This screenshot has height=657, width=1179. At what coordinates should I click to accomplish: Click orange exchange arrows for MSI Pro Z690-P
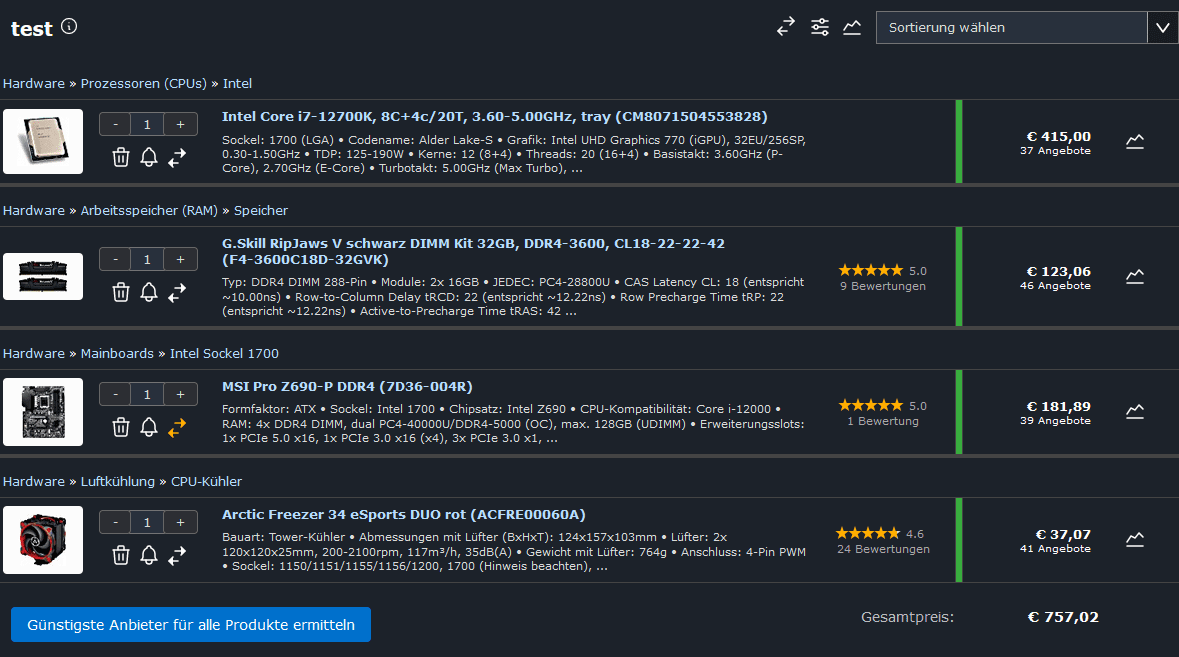click(x=177, y=427)
